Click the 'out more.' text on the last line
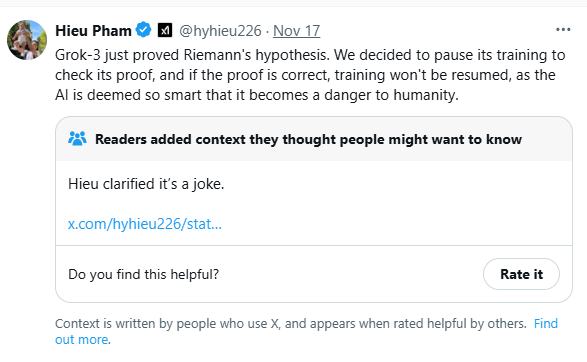587x362 pixels. pos(83,340)
